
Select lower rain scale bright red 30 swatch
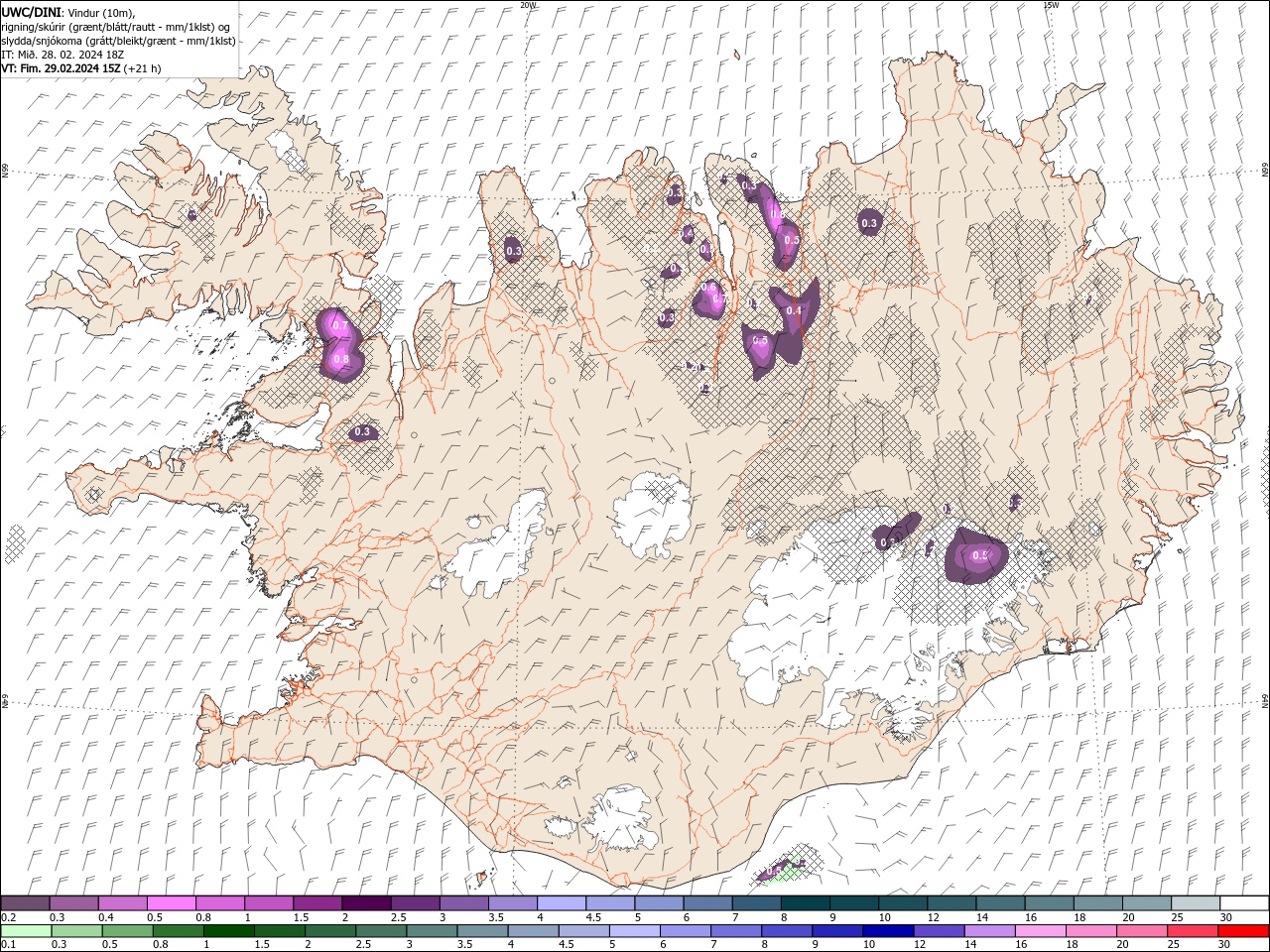pos(1244,931)
